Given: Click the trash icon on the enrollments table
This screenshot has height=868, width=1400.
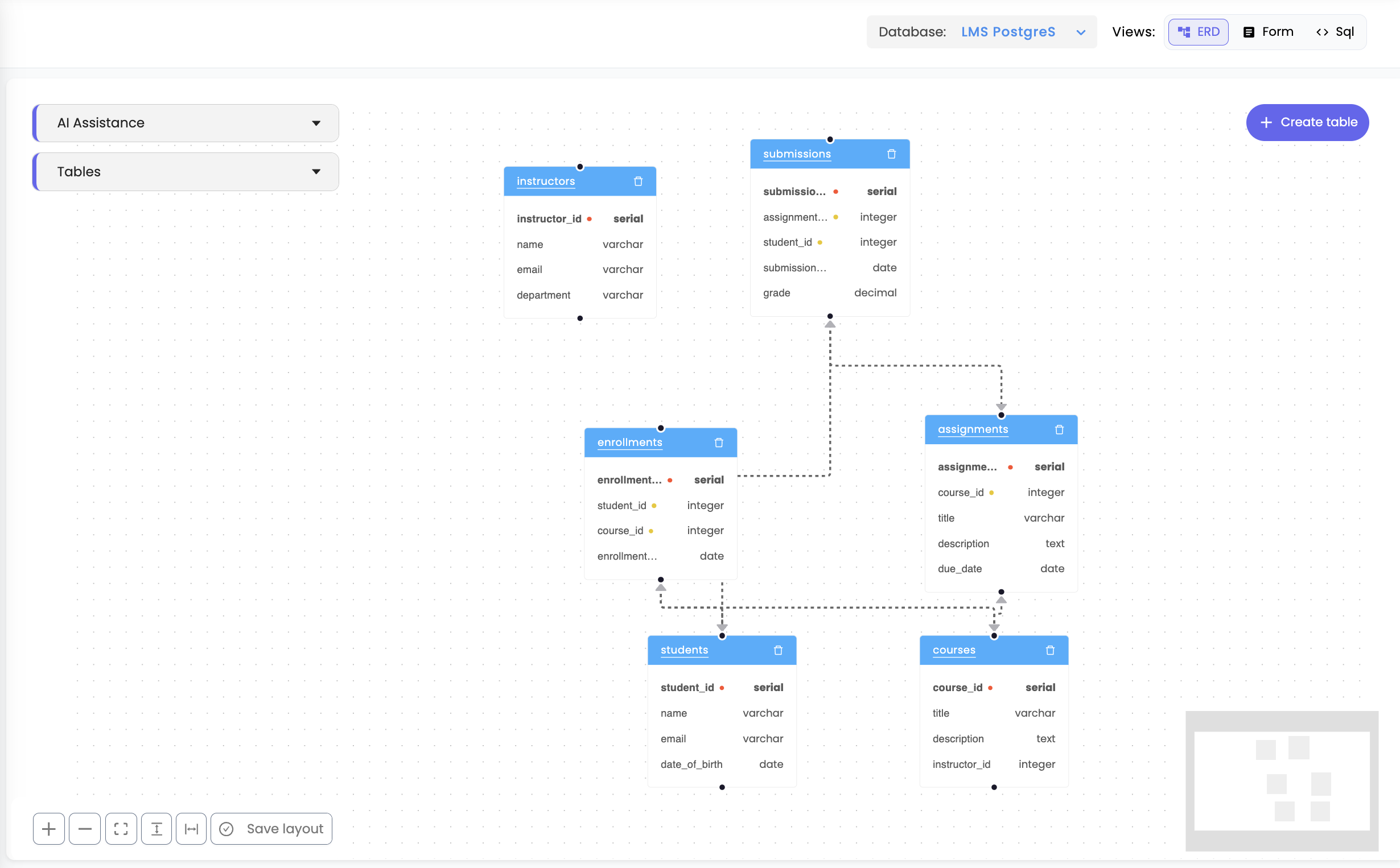Looking at the screenshot, I should tap(718, 442).
